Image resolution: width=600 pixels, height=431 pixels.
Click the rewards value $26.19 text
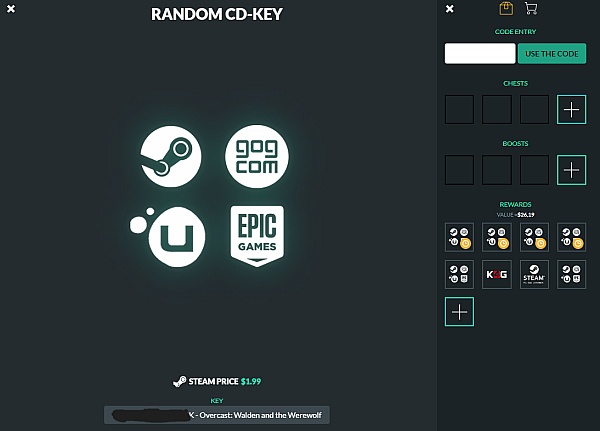click(515, 215)
